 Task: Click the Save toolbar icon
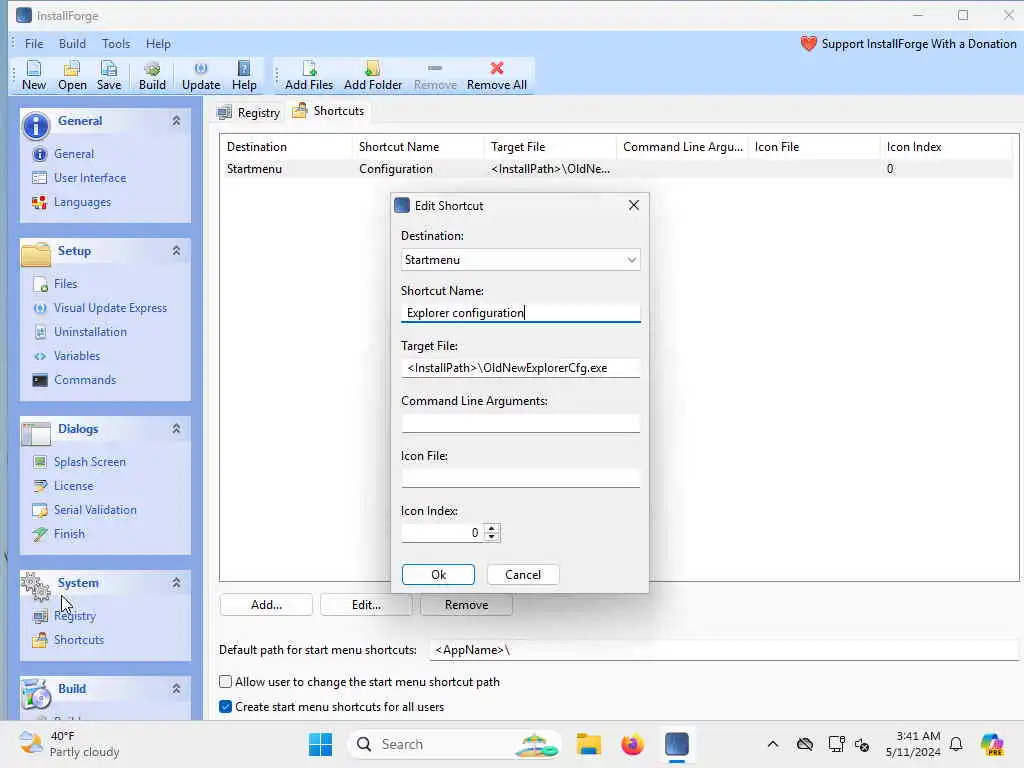tap(109, 76)
